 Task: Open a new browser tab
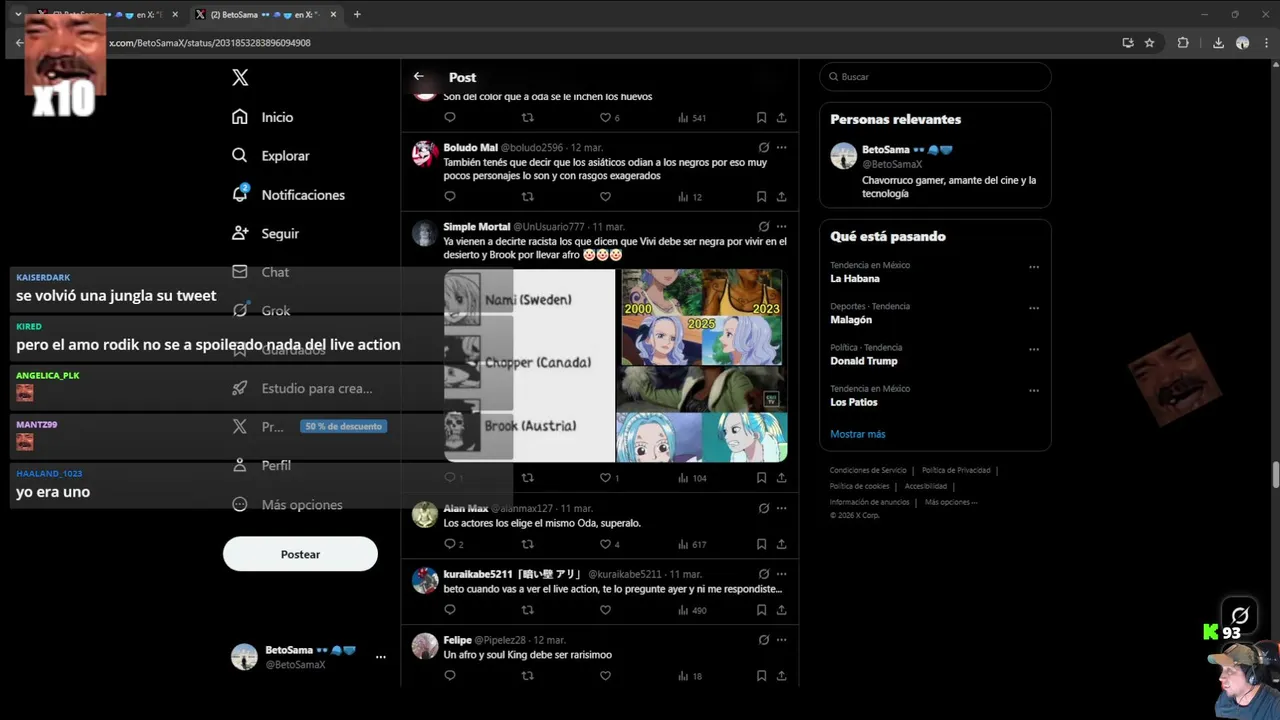(357, 14)
